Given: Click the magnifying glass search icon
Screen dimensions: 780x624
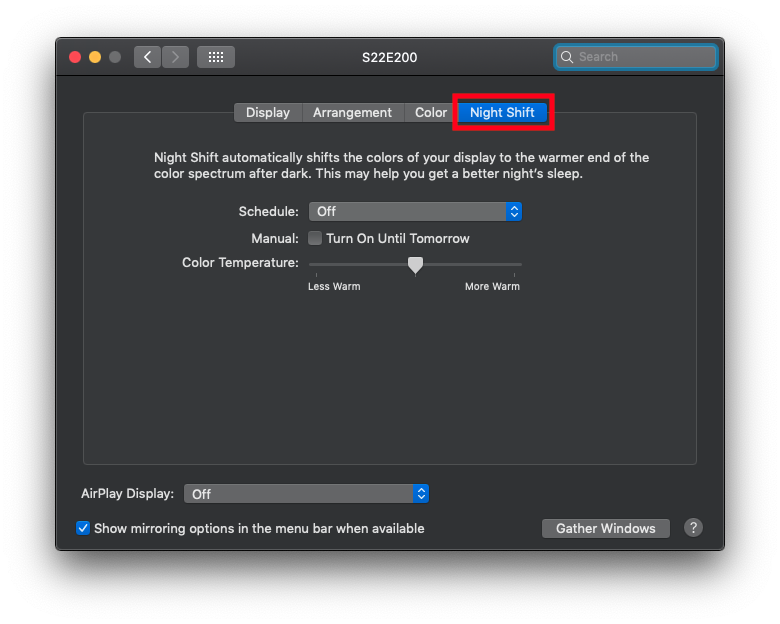Looking at the screenshot, I should (567, 57).
